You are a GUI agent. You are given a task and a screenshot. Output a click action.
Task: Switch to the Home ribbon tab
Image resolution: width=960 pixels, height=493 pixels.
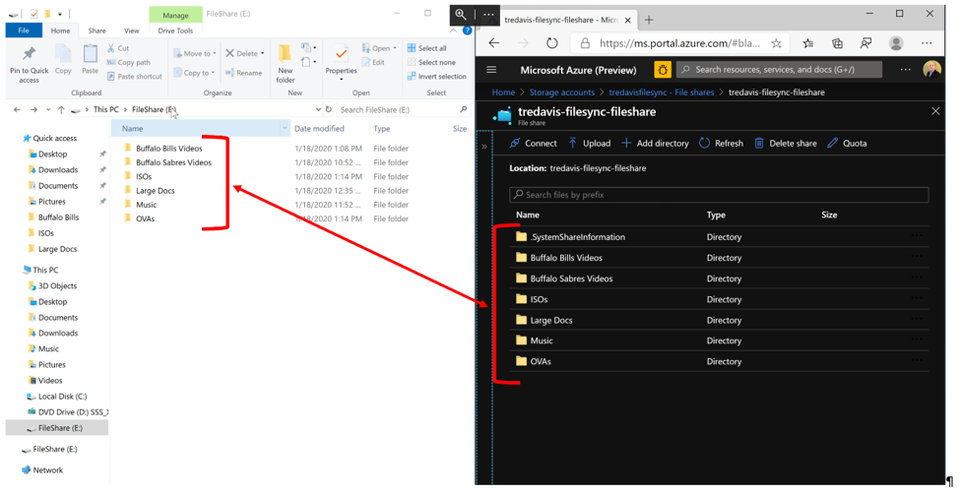pyautogui.click(x=60, y=31)
